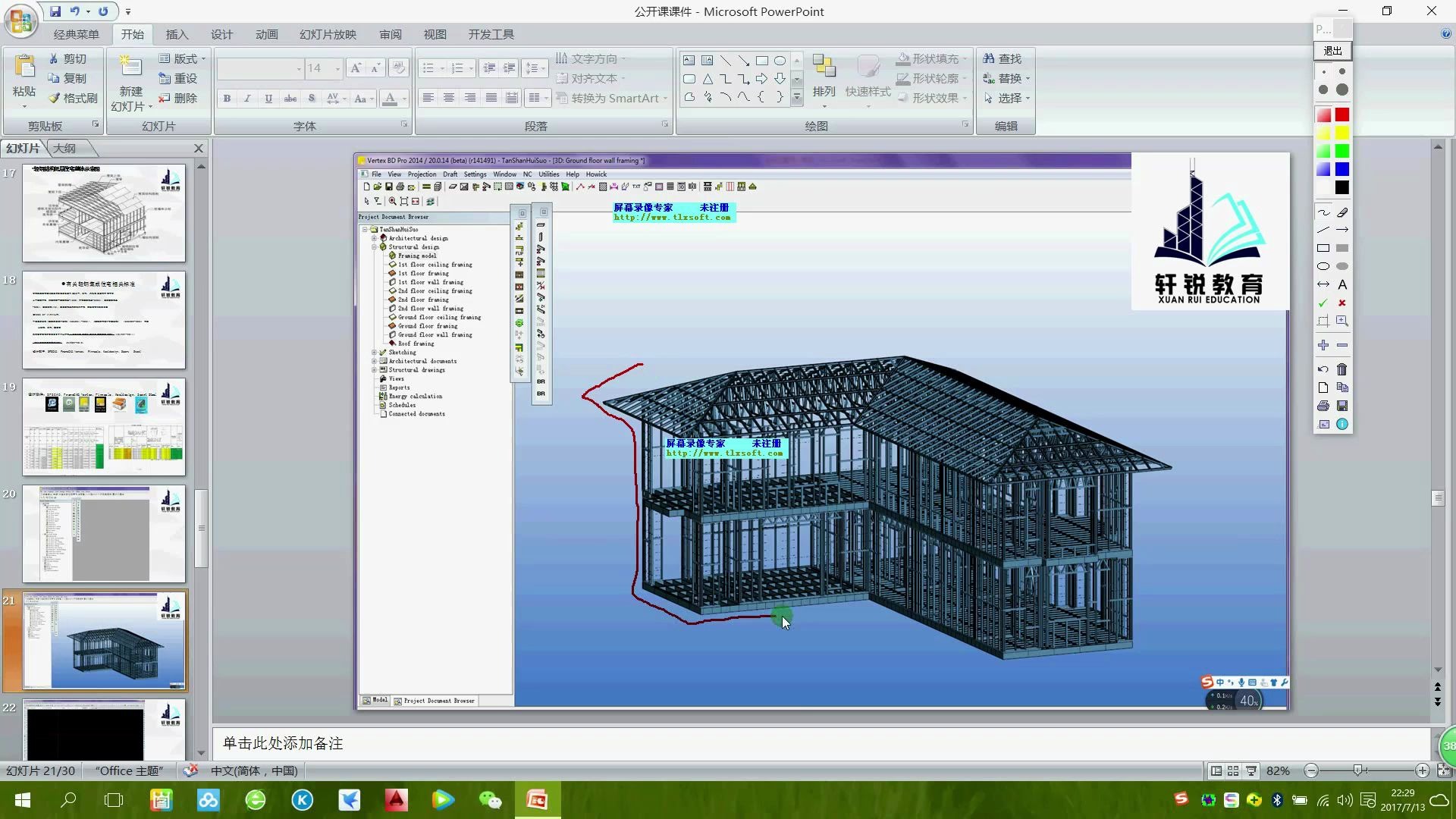Select slide 19 thumbnail
Screen dimensions: 1456x819
tap(104, 427)
